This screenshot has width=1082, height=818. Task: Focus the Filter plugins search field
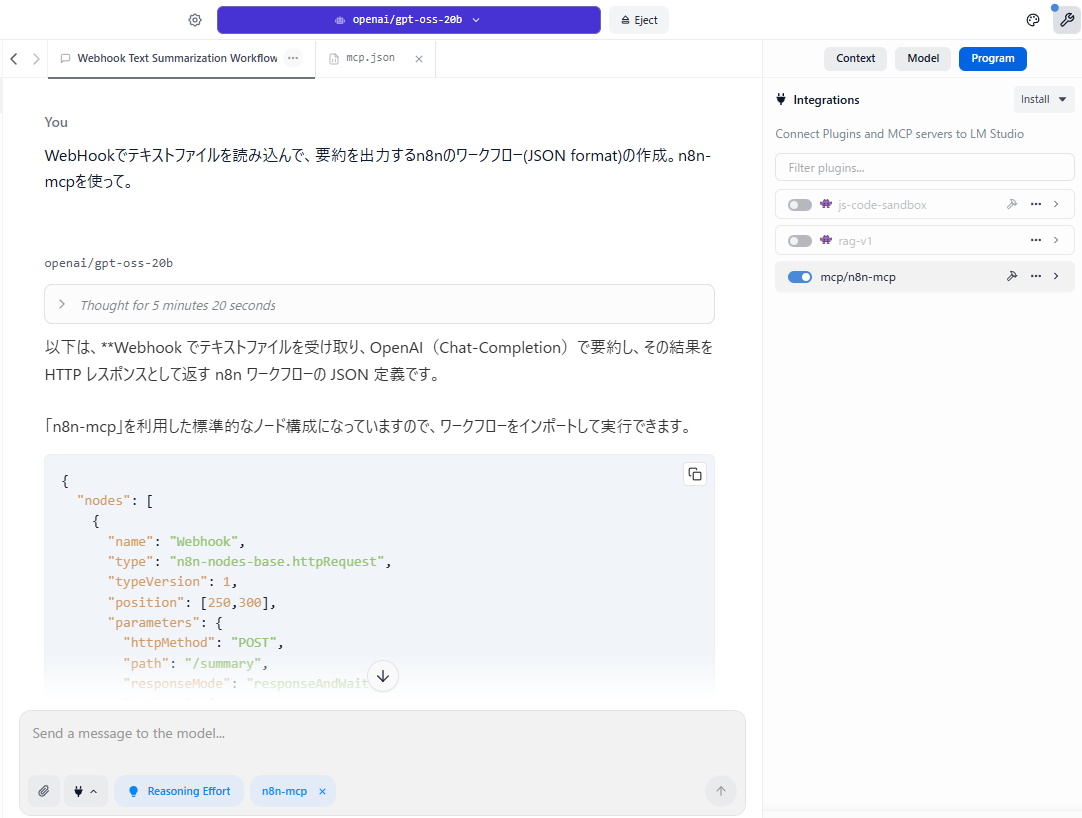click(x=924, y=167)
